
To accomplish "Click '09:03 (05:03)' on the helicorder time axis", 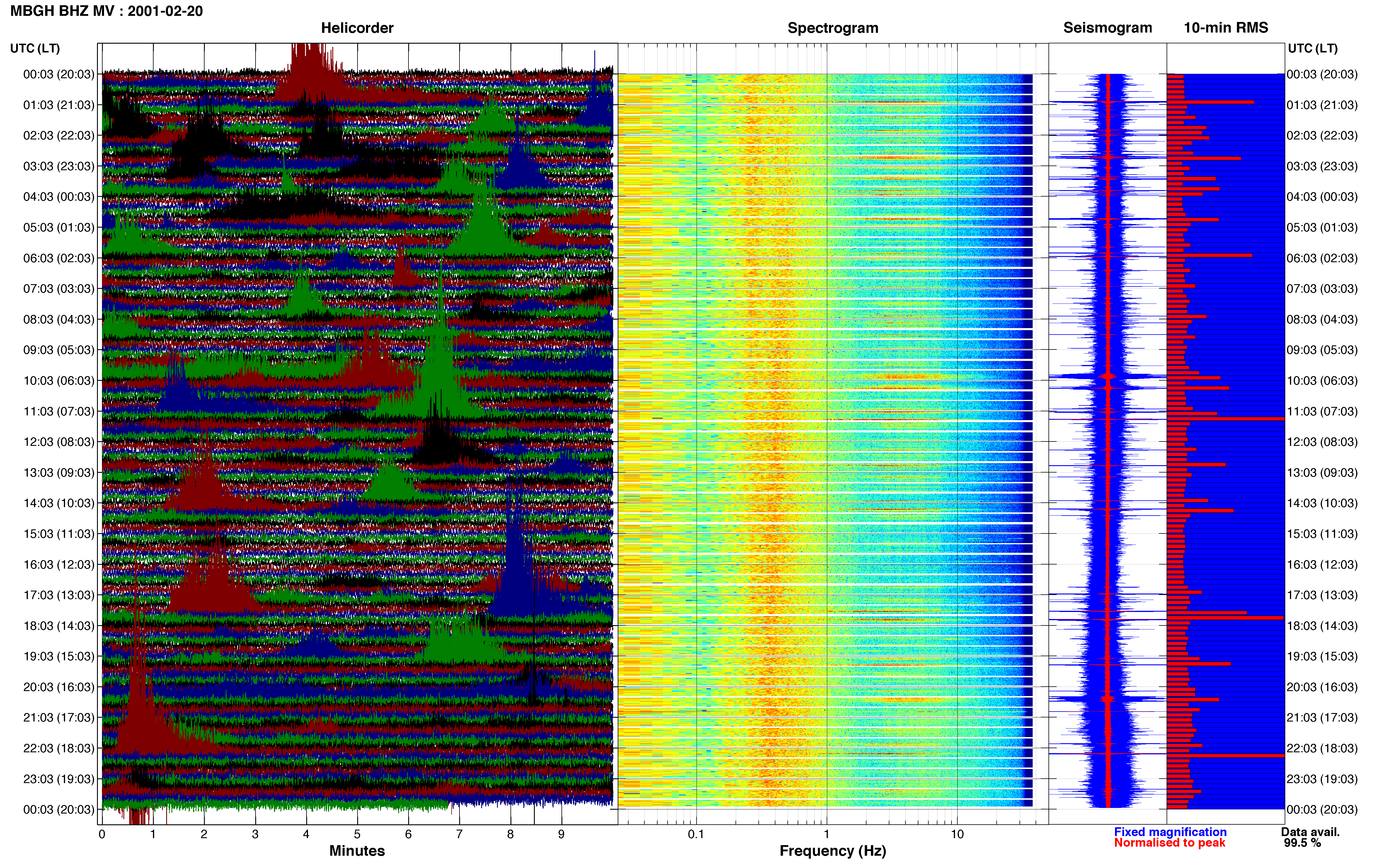I will (59, 350).
